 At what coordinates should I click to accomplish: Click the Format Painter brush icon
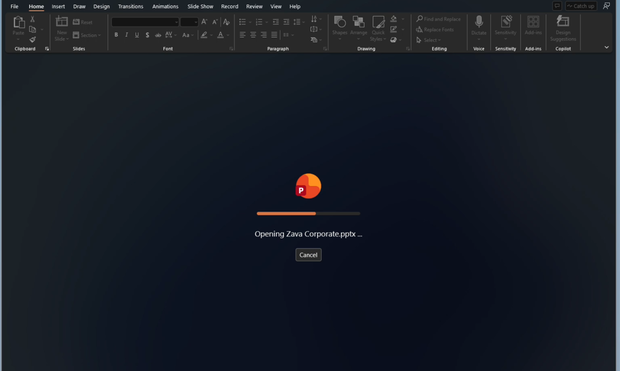click(33, 39)
